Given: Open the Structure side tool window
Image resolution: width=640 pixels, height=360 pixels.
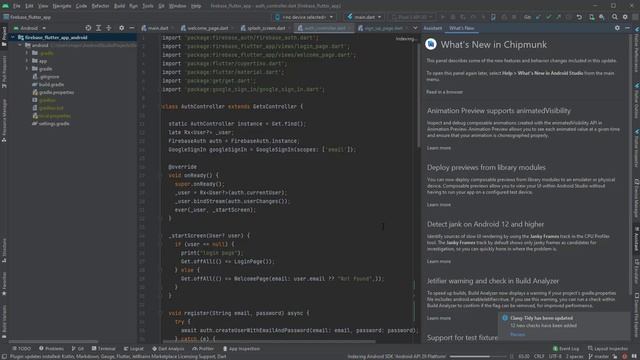Looking at the screenshot, I should point(4,250).
